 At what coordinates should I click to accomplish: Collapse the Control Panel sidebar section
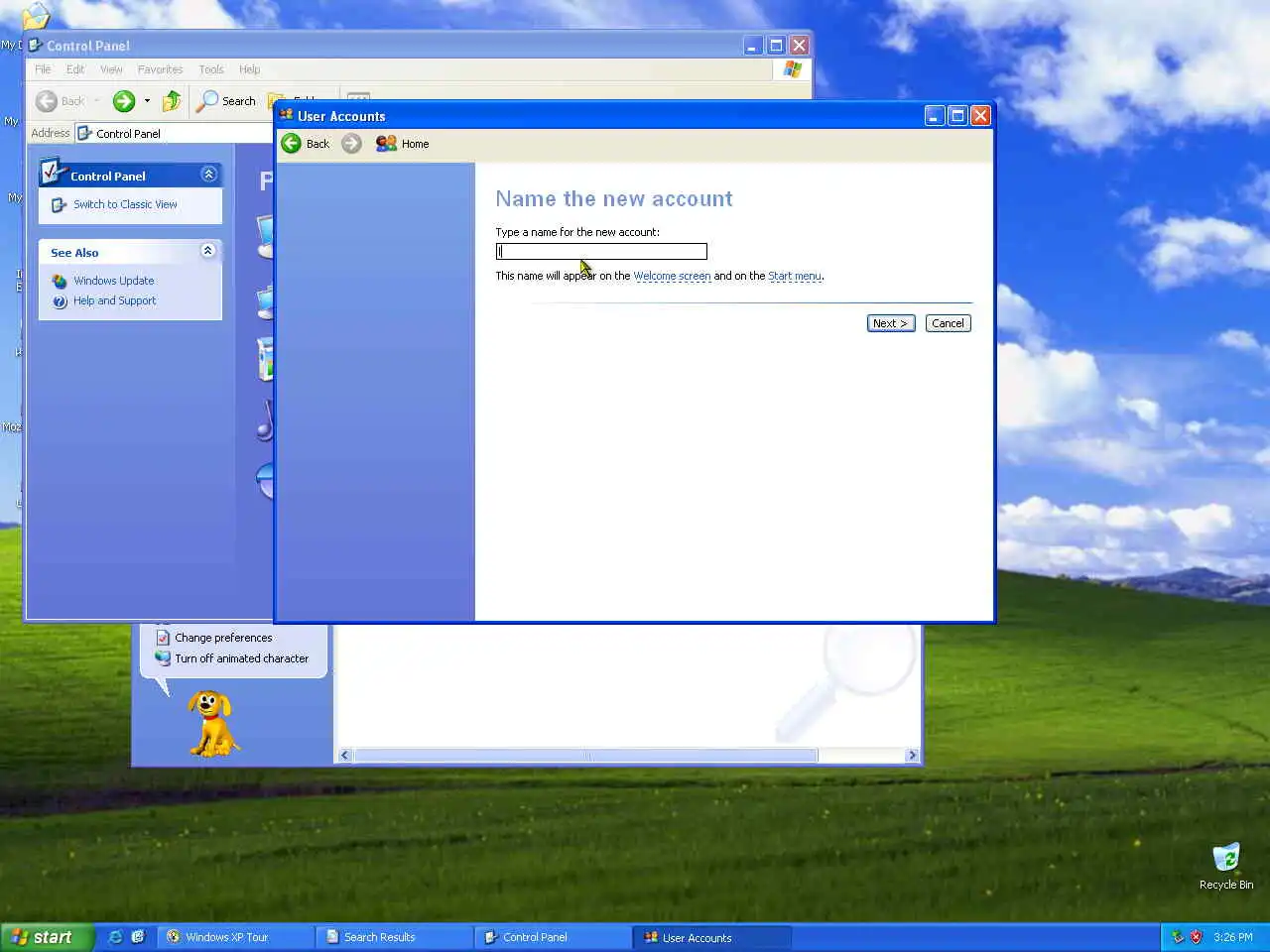[x=208, y=175]
